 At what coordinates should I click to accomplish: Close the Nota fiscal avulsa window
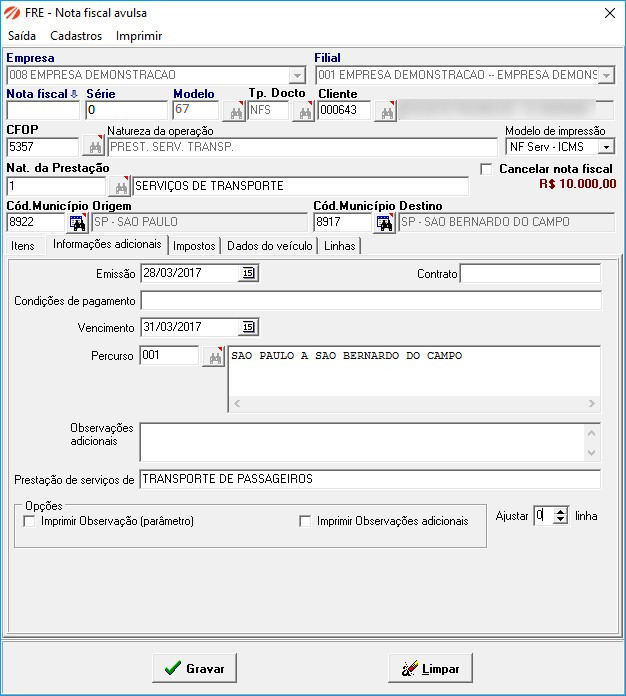tap(610, 13)
